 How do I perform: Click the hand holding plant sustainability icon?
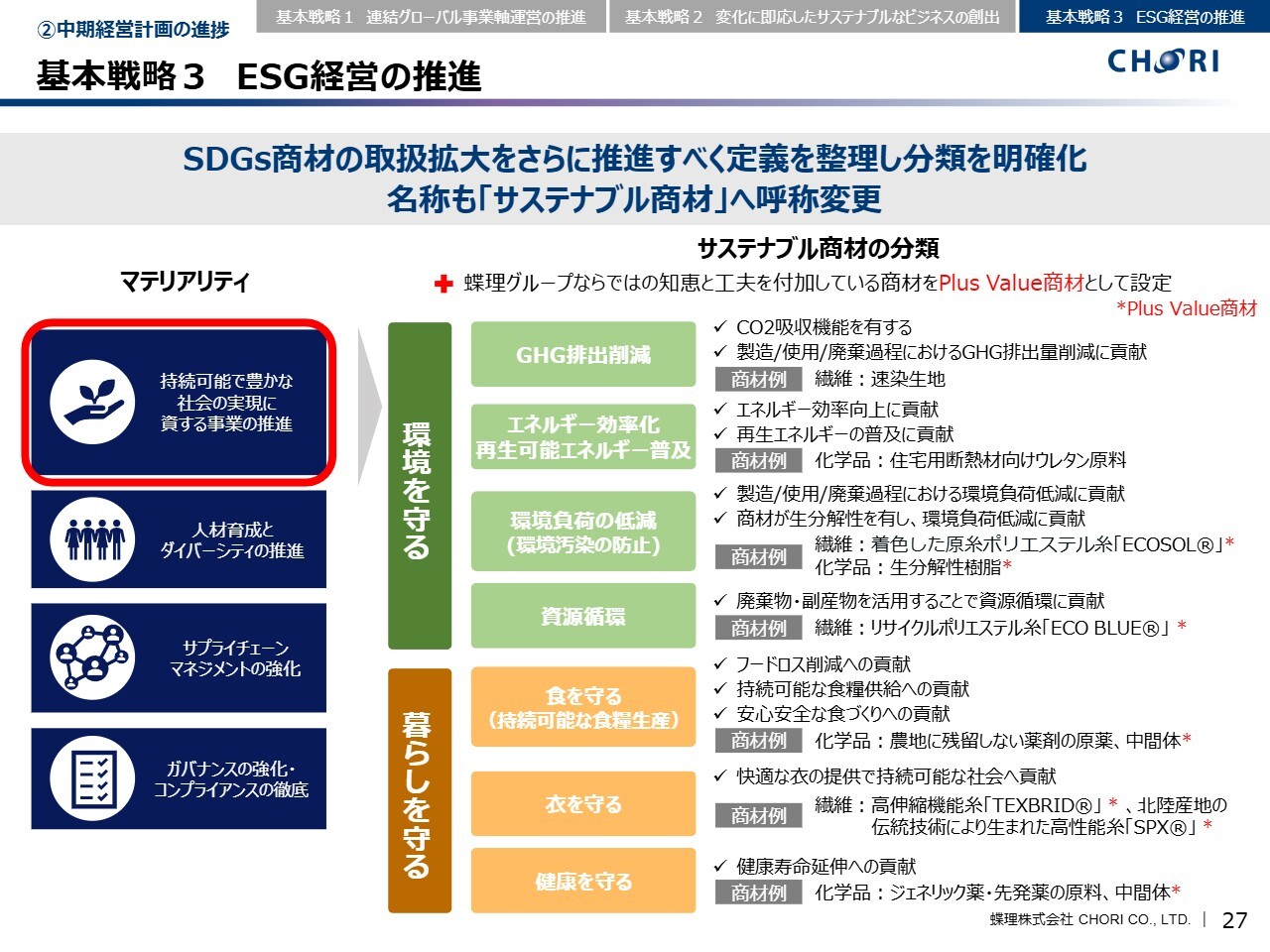click(x=93, y=402)
